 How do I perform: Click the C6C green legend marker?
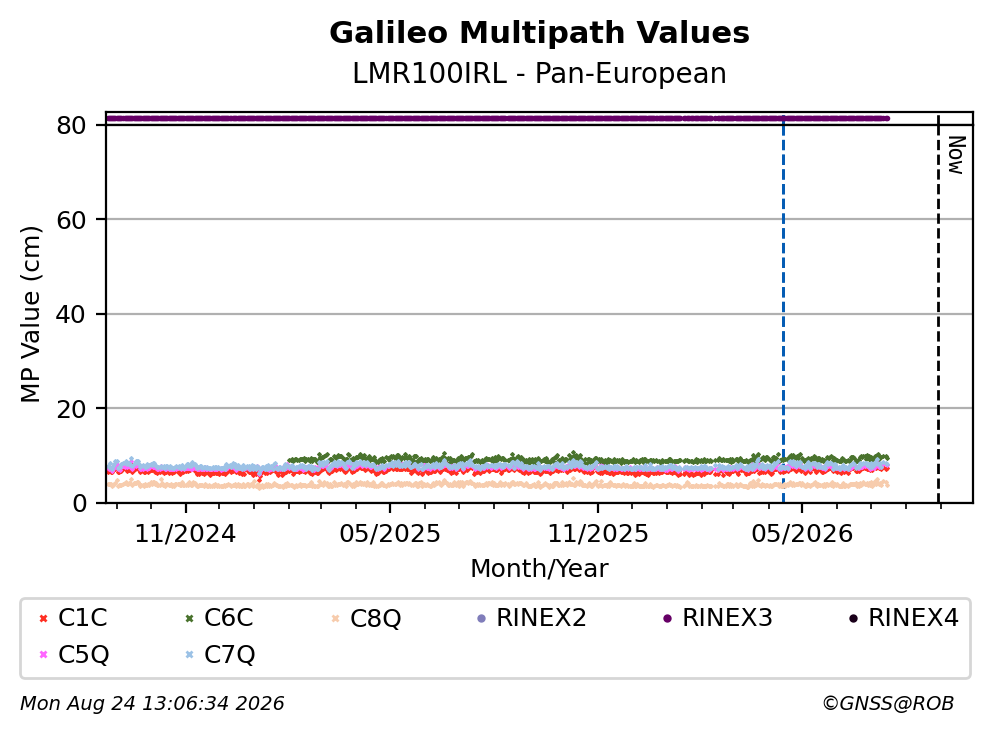(x=189, y=619)
